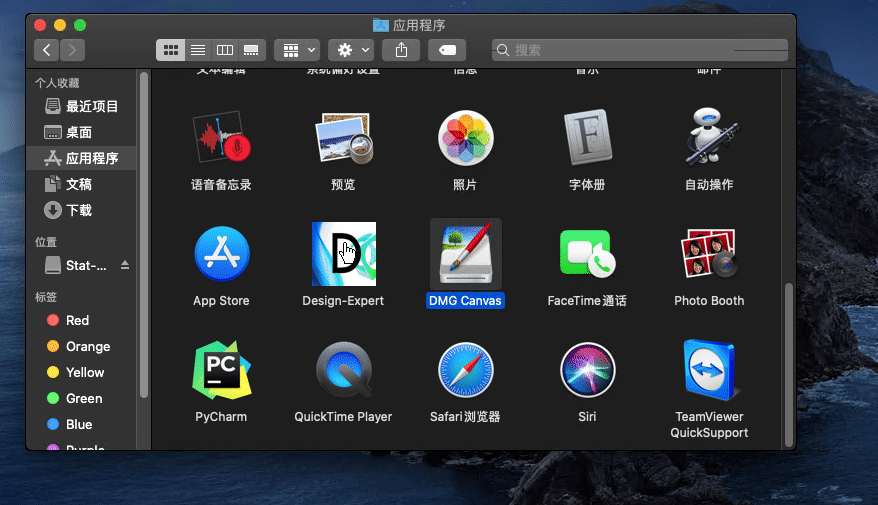
Task: Click the DMG Canvas application icon
Action: pos(466,253)
